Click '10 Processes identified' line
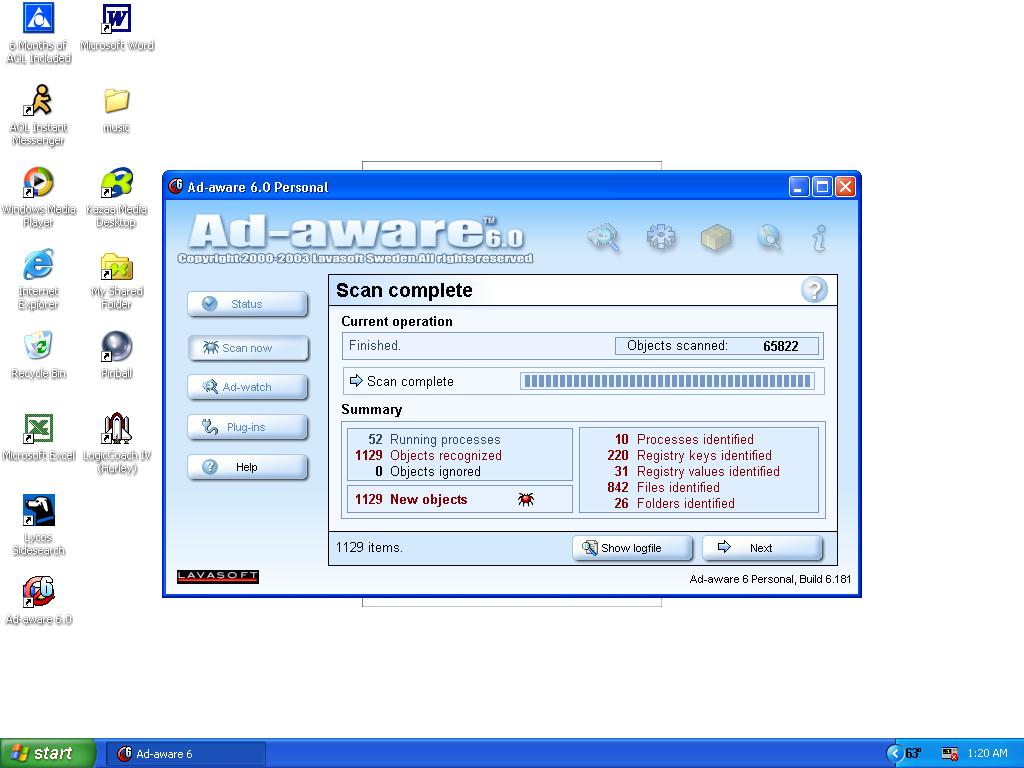 pos(684,440)
